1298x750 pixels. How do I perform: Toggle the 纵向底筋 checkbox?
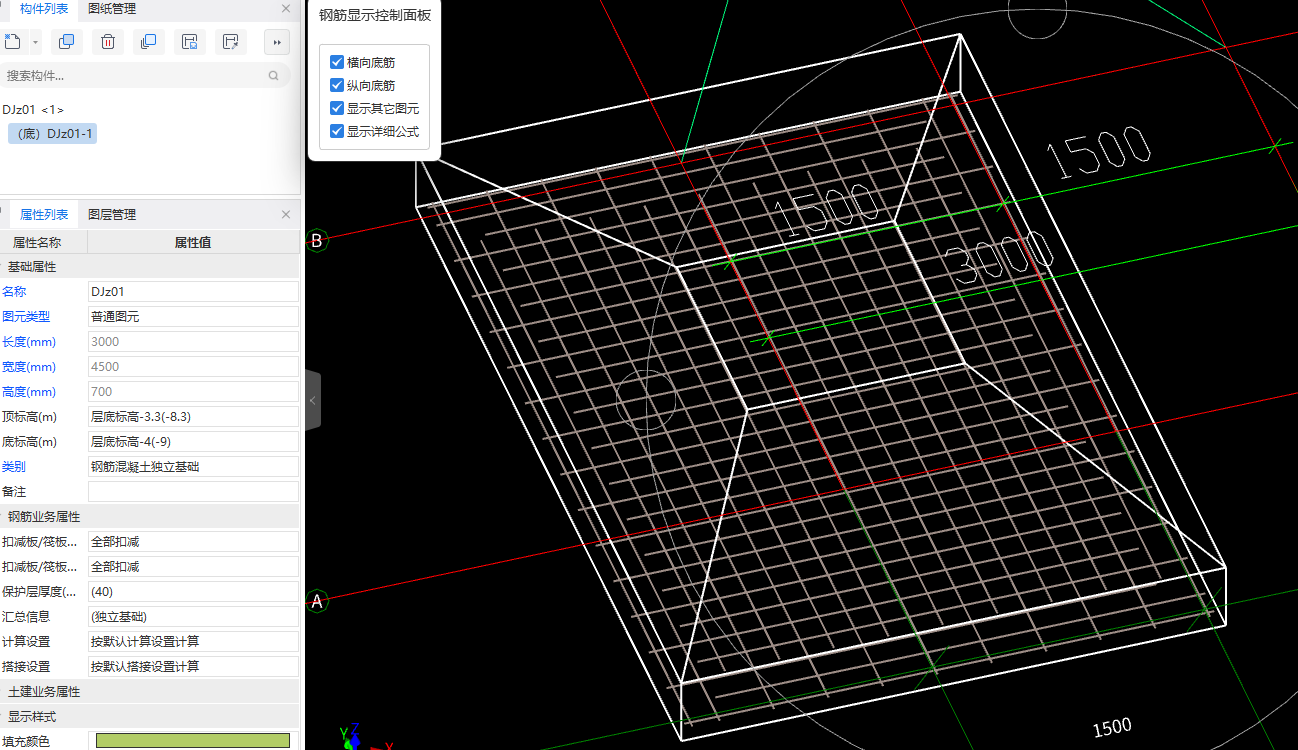coord(337,85)
